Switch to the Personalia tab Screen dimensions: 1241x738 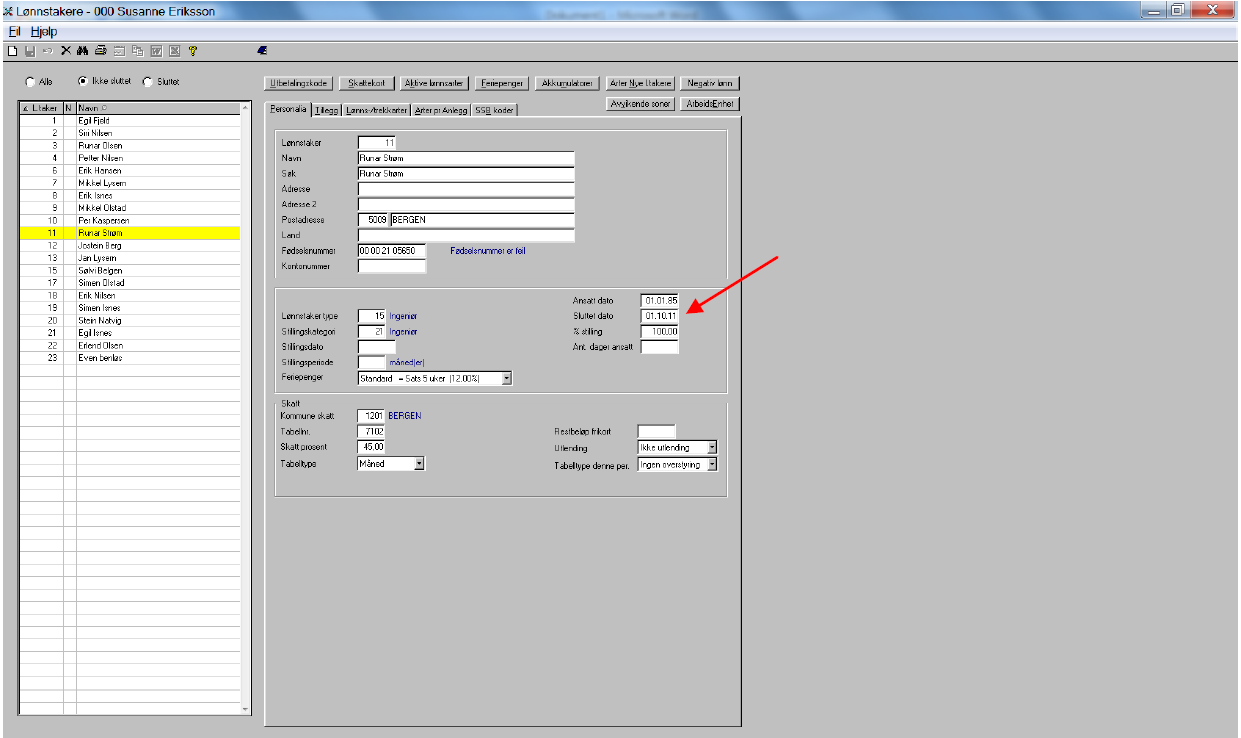click(288, 109)
